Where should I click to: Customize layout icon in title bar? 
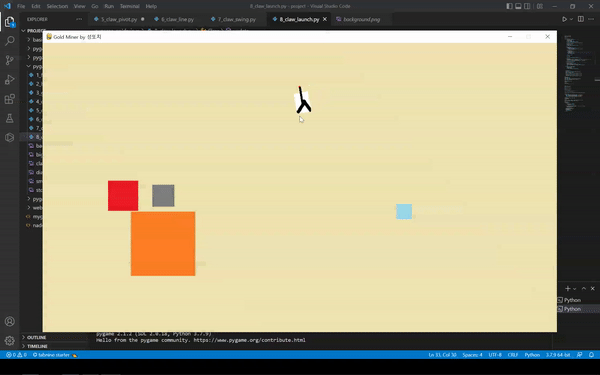540,6
